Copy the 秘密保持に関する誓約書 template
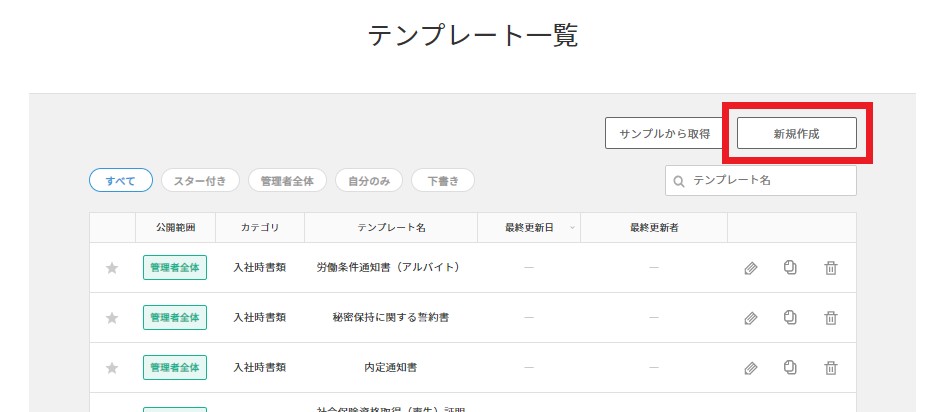The width and height of the screenshot is (948, 412). coord(790,318)
